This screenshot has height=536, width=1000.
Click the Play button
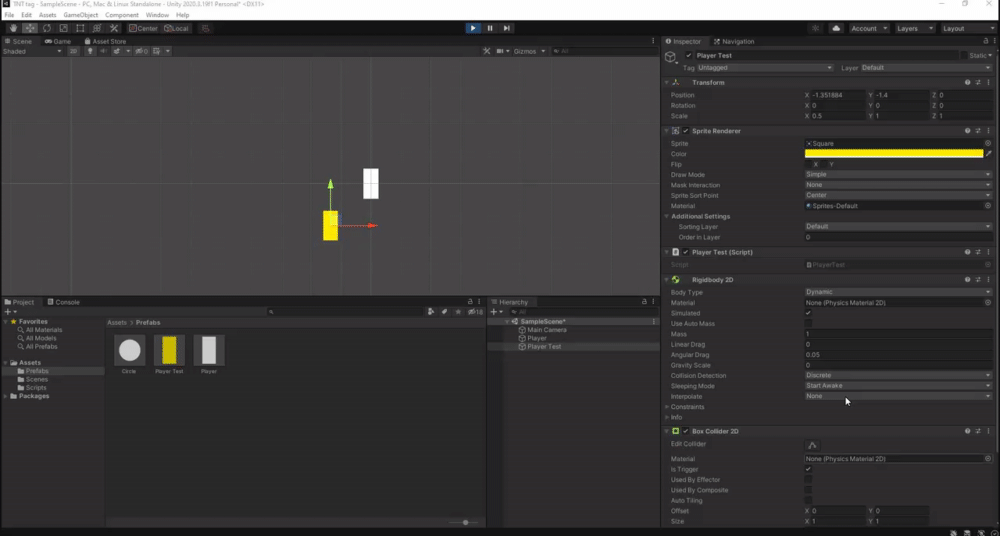point(473,28)
